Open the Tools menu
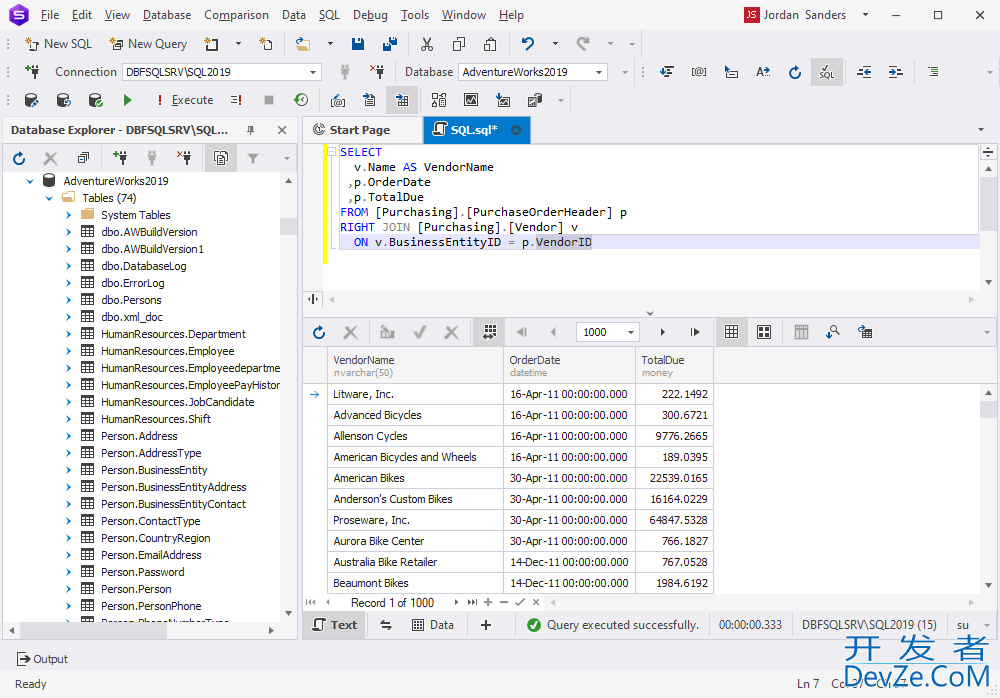 click(x=415, y=15)
